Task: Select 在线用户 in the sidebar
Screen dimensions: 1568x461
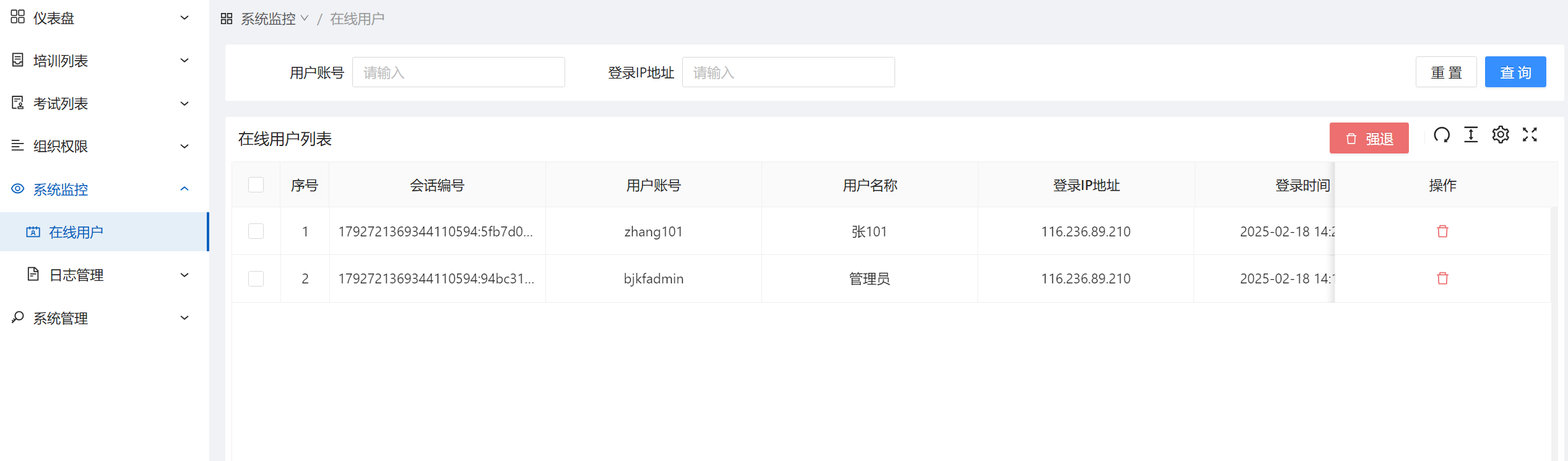Action: [76, 232]
